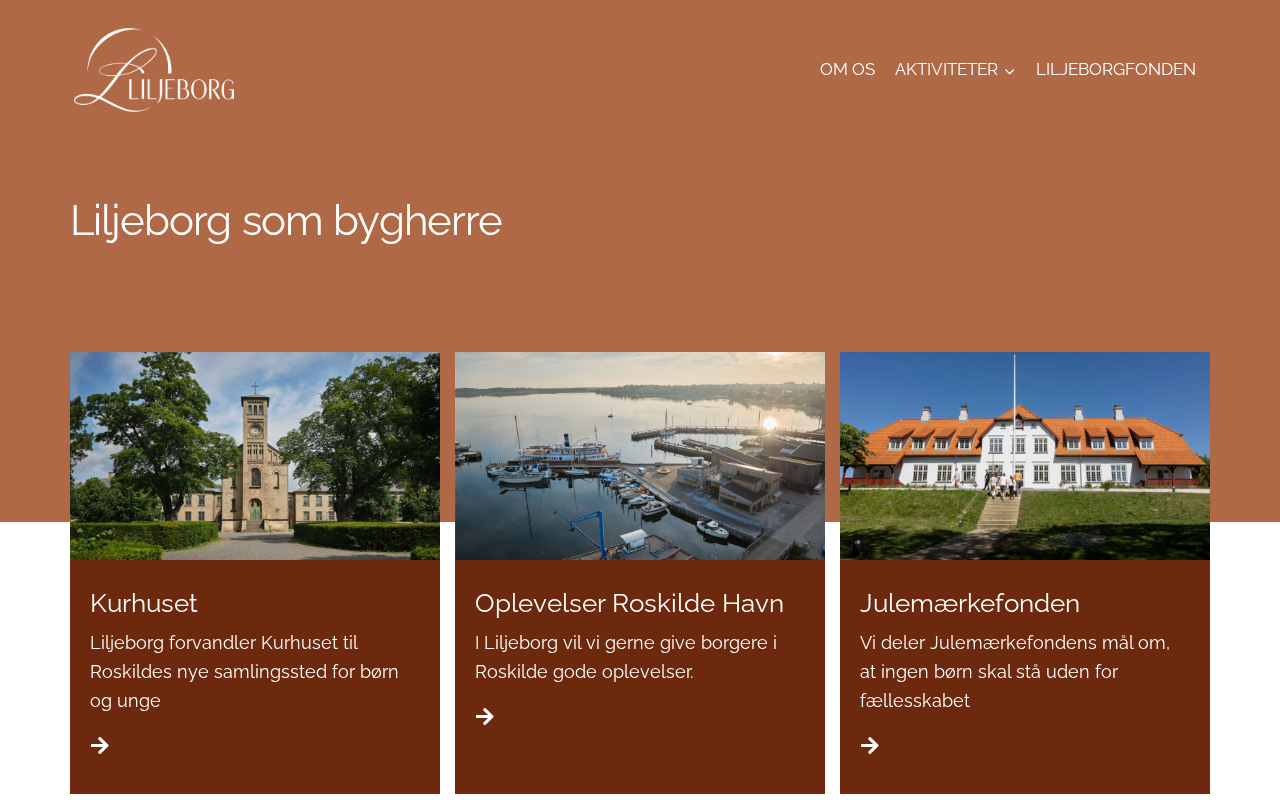This screenshot has height=800, width=1280.
Task: Open the OM OS menu item
Action: pos(847,69)
